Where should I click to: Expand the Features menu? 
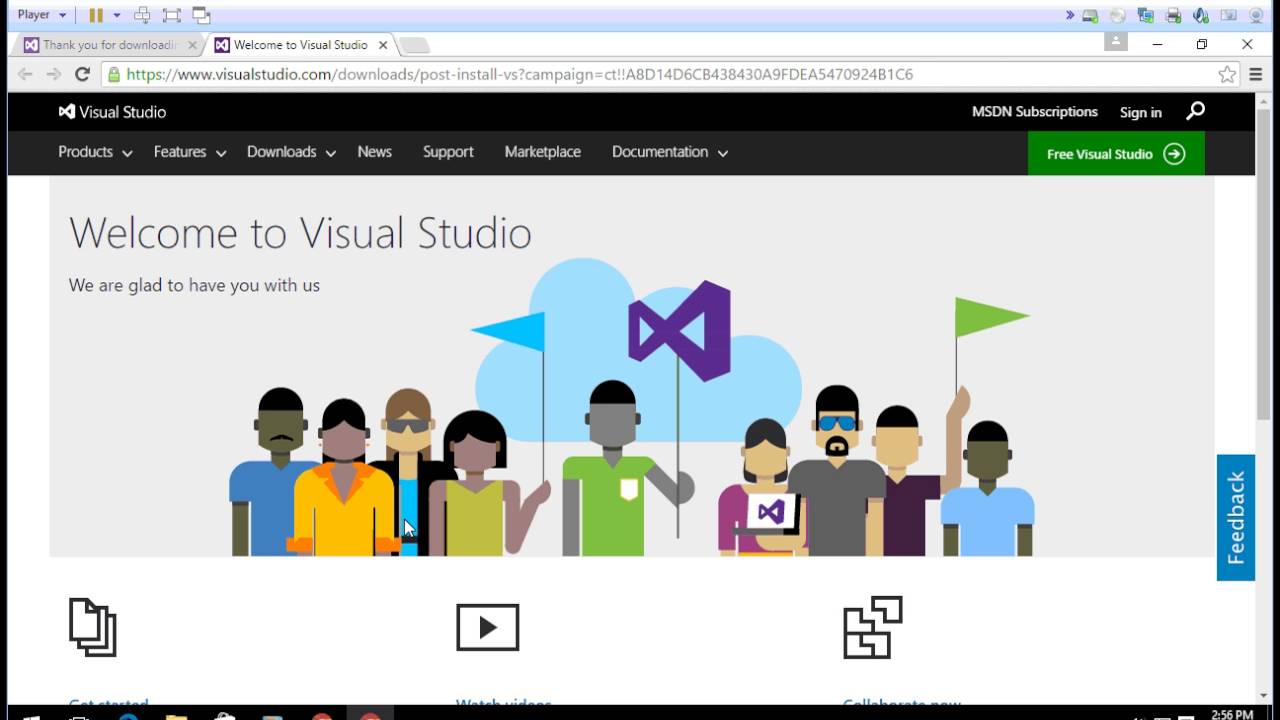click(190, 152)
